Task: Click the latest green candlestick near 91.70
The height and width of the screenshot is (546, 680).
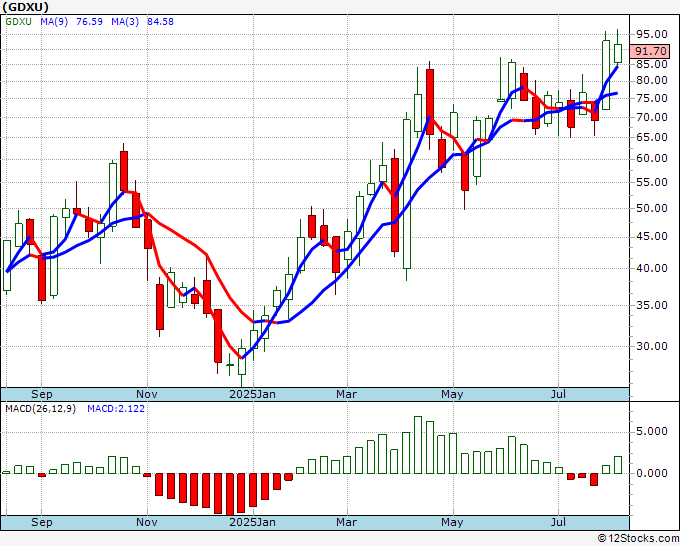Action: [x=618, y=53]
